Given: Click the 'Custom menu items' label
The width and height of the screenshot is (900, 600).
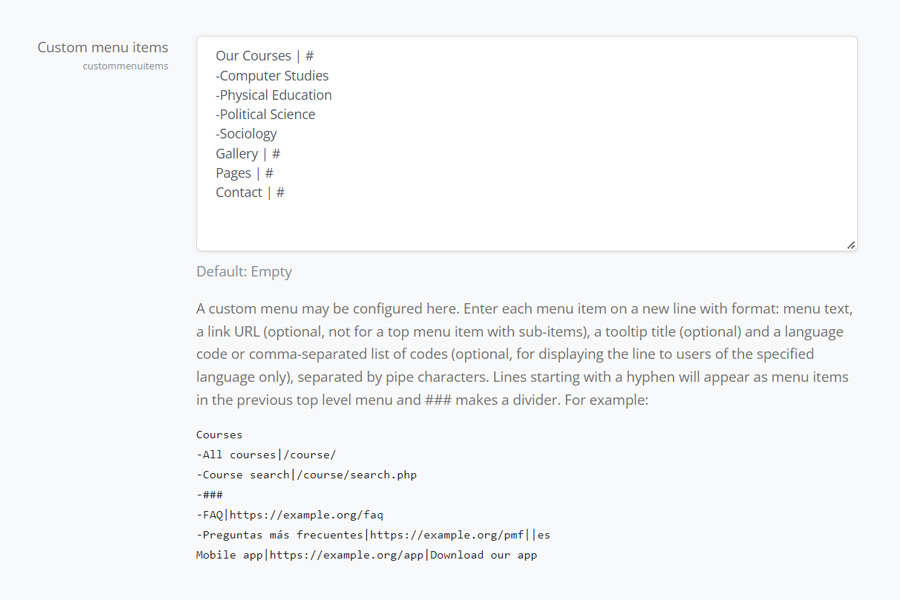Looking at the screenshot, I should 103,47.
